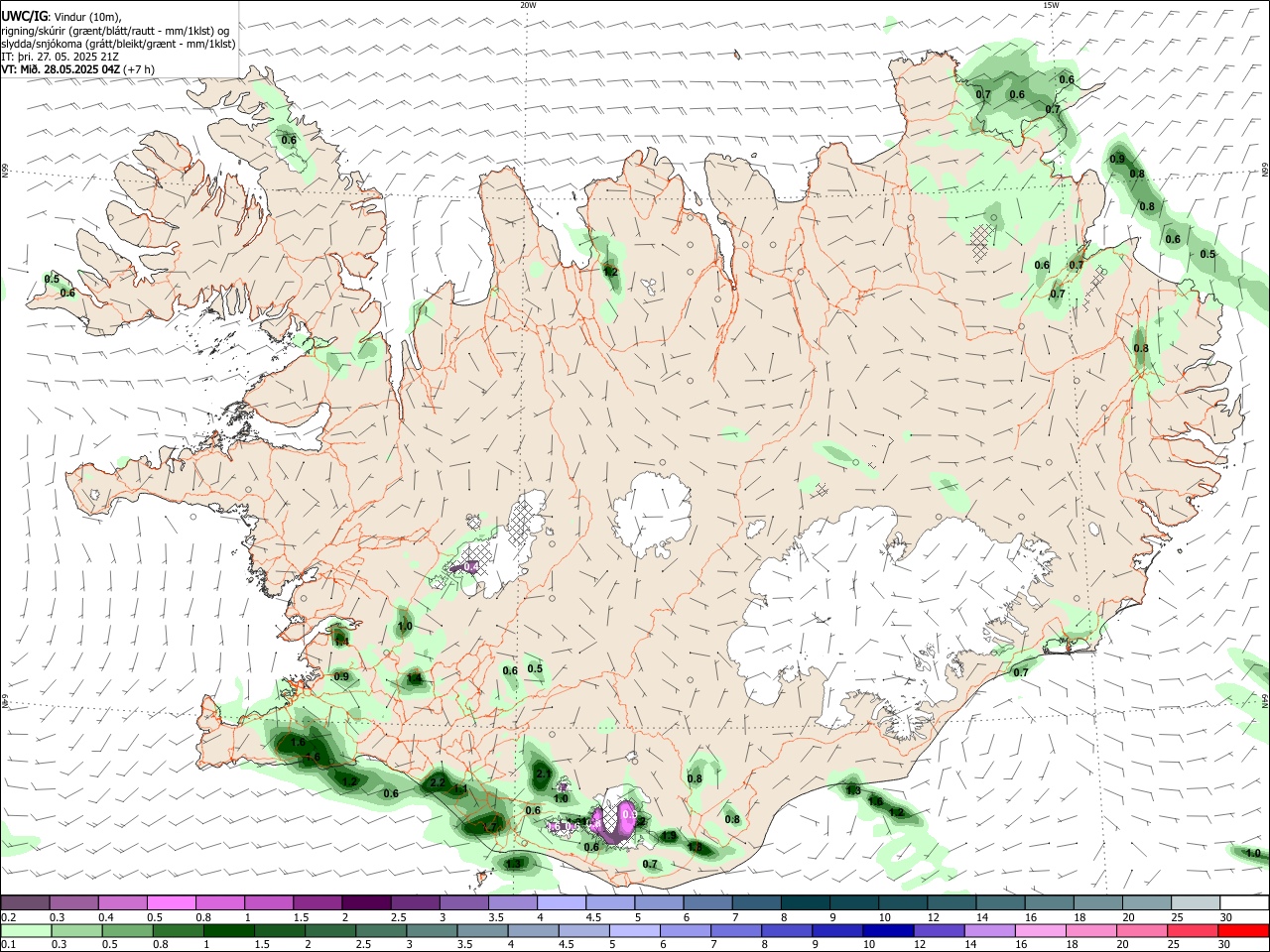Click the light pink swatch between 16 and 18, bottom row
1270x952 pixels.
pos(1040,930)
